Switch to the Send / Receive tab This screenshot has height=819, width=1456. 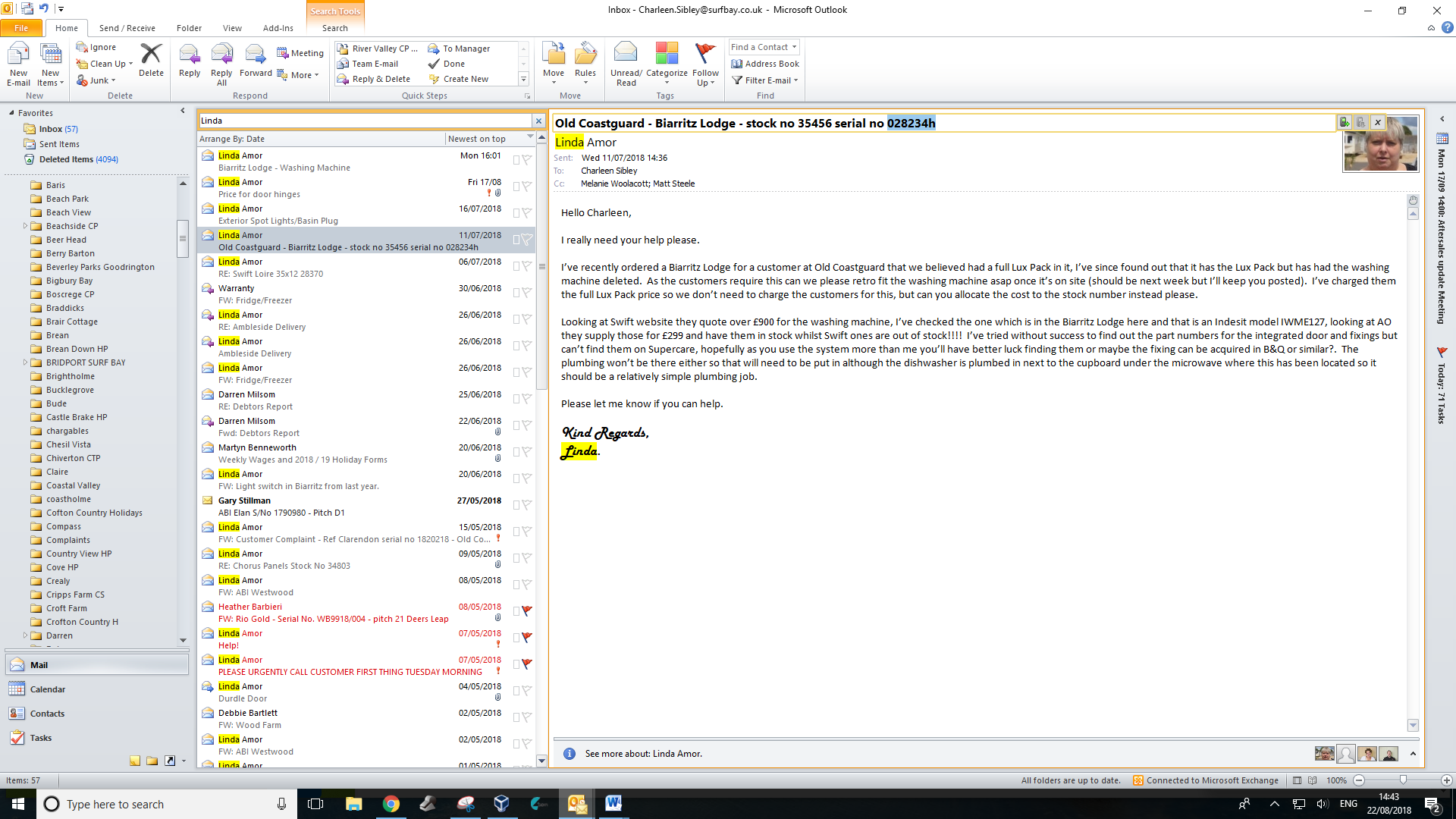pos(127,28)
